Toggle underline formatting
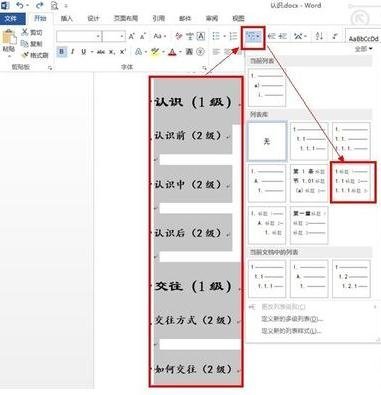The width and height of the screenshot is (381, 395). point(83,52)
